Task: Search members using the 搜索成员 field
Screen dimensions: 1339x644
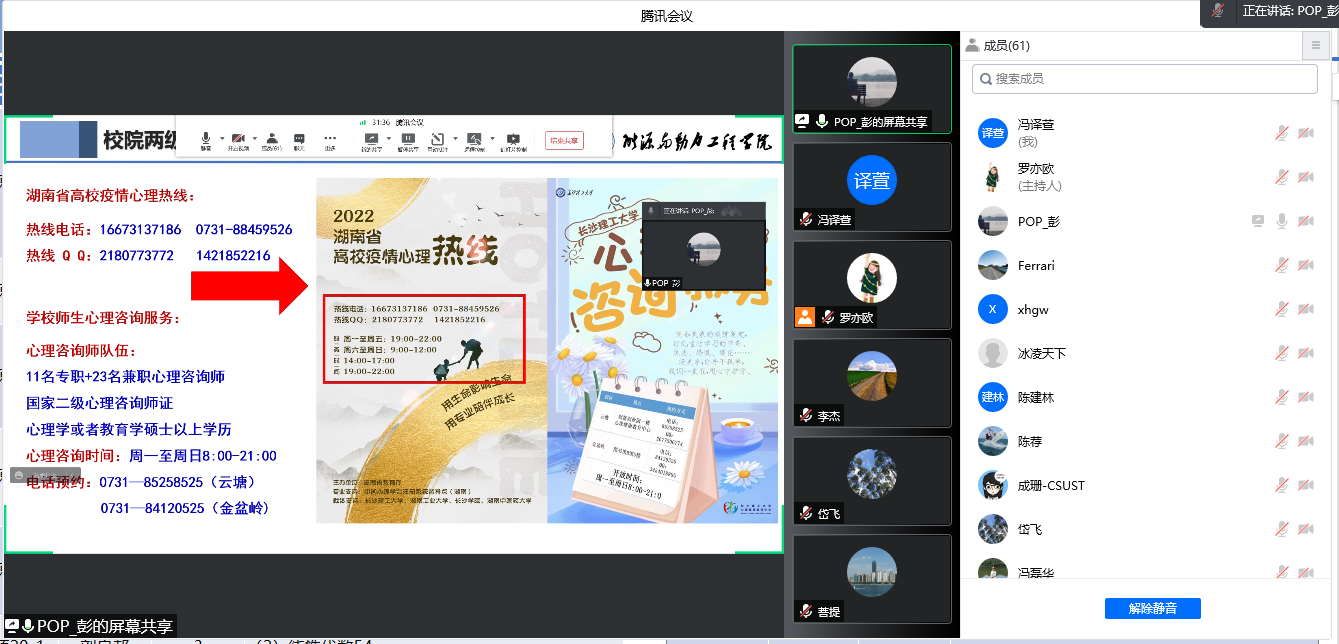Action: point(1145,79)
